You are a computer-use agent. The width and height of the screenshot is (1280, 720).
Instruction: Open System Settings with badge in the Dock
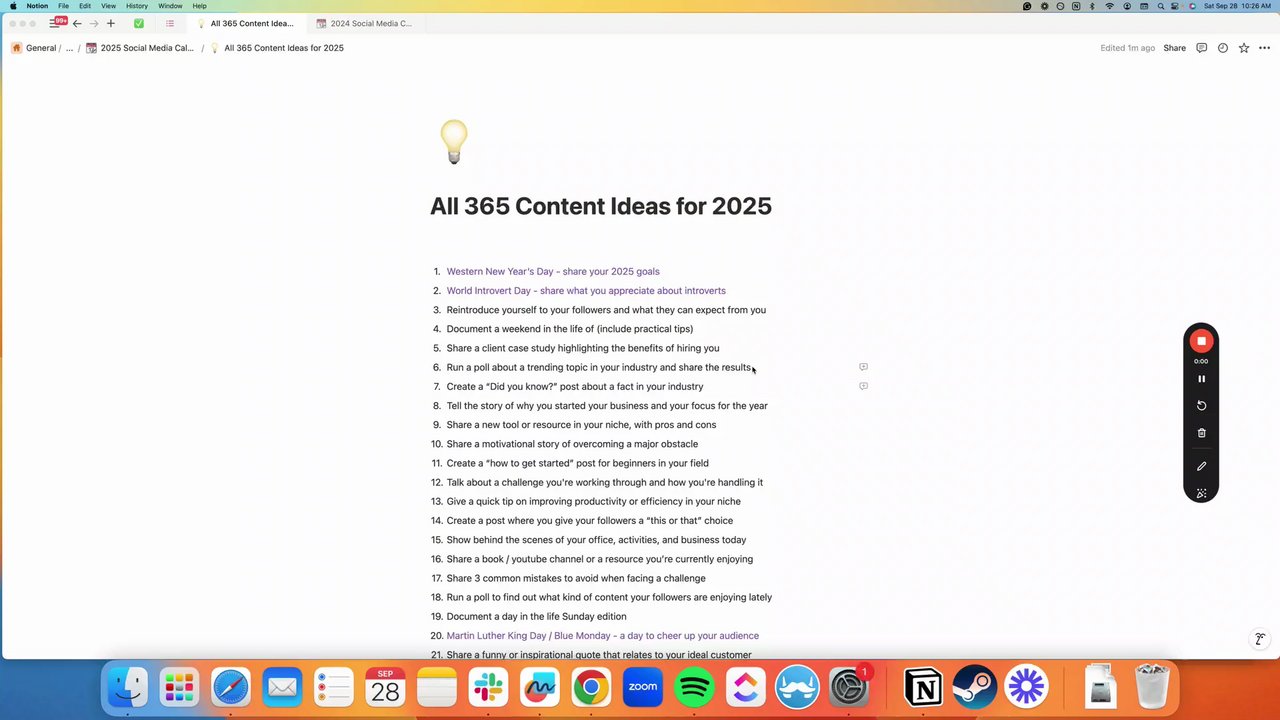point(849,687)
